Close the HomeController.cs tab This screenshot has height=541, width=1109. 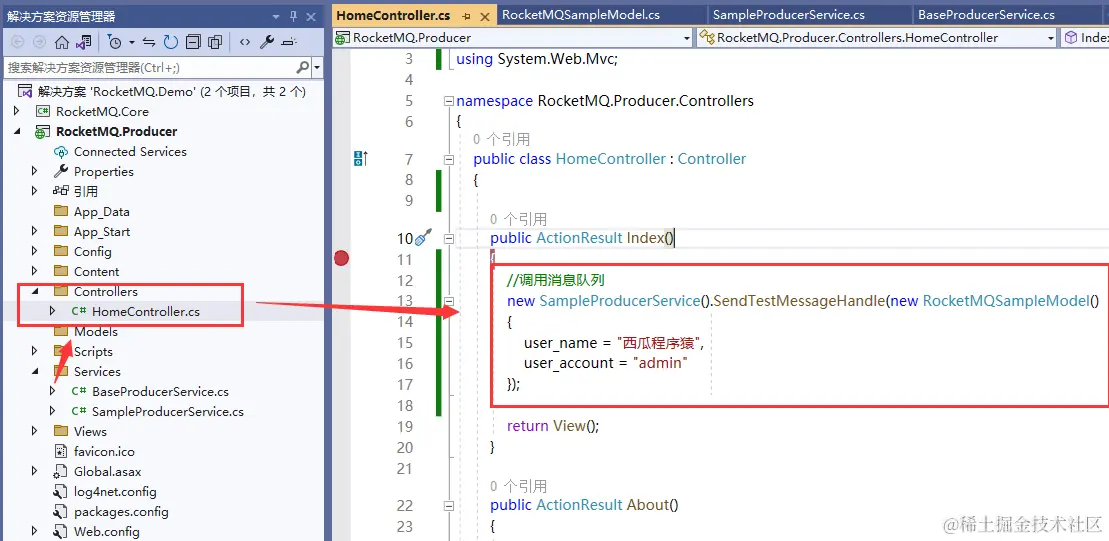[x=484, y=16]
